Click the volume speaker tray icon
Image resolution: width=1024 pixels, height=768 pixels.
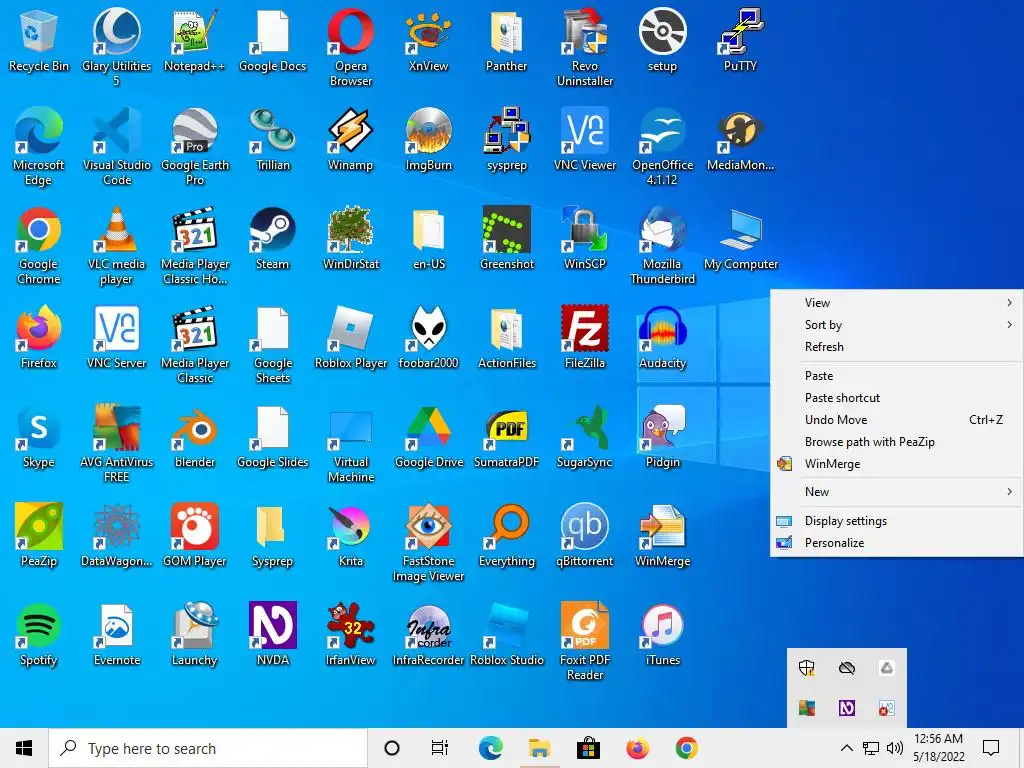(895, 748)
